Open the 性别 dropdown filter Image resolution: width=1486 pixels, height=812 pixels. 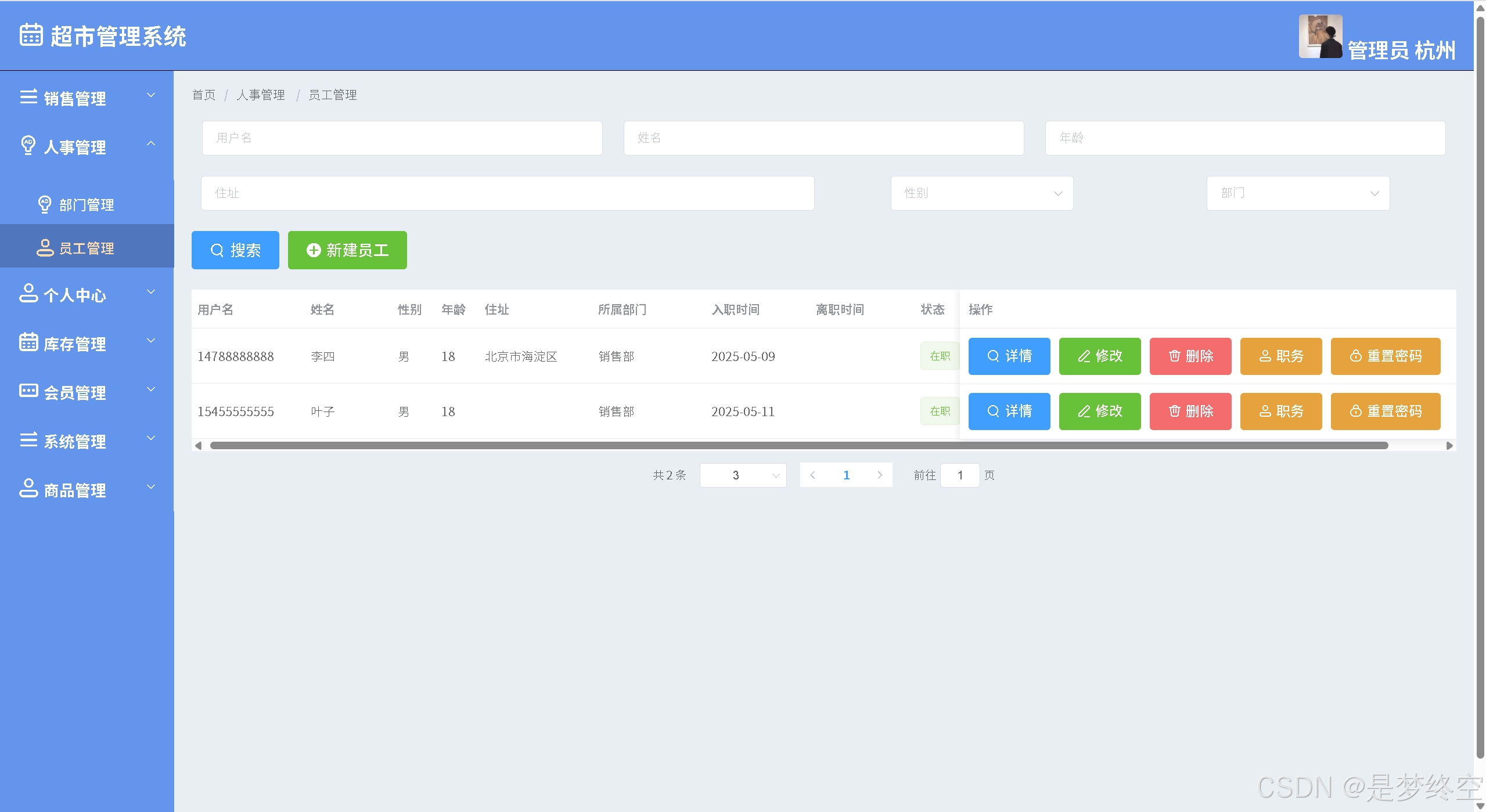pyautogui.click(x=981, y=193)
